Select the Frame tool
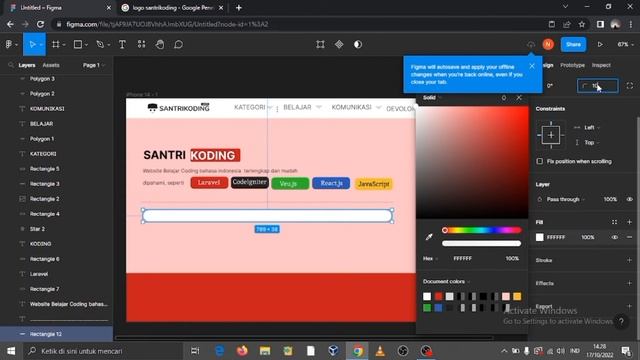The height and width of the screenshot is (360, 640). 56,44
